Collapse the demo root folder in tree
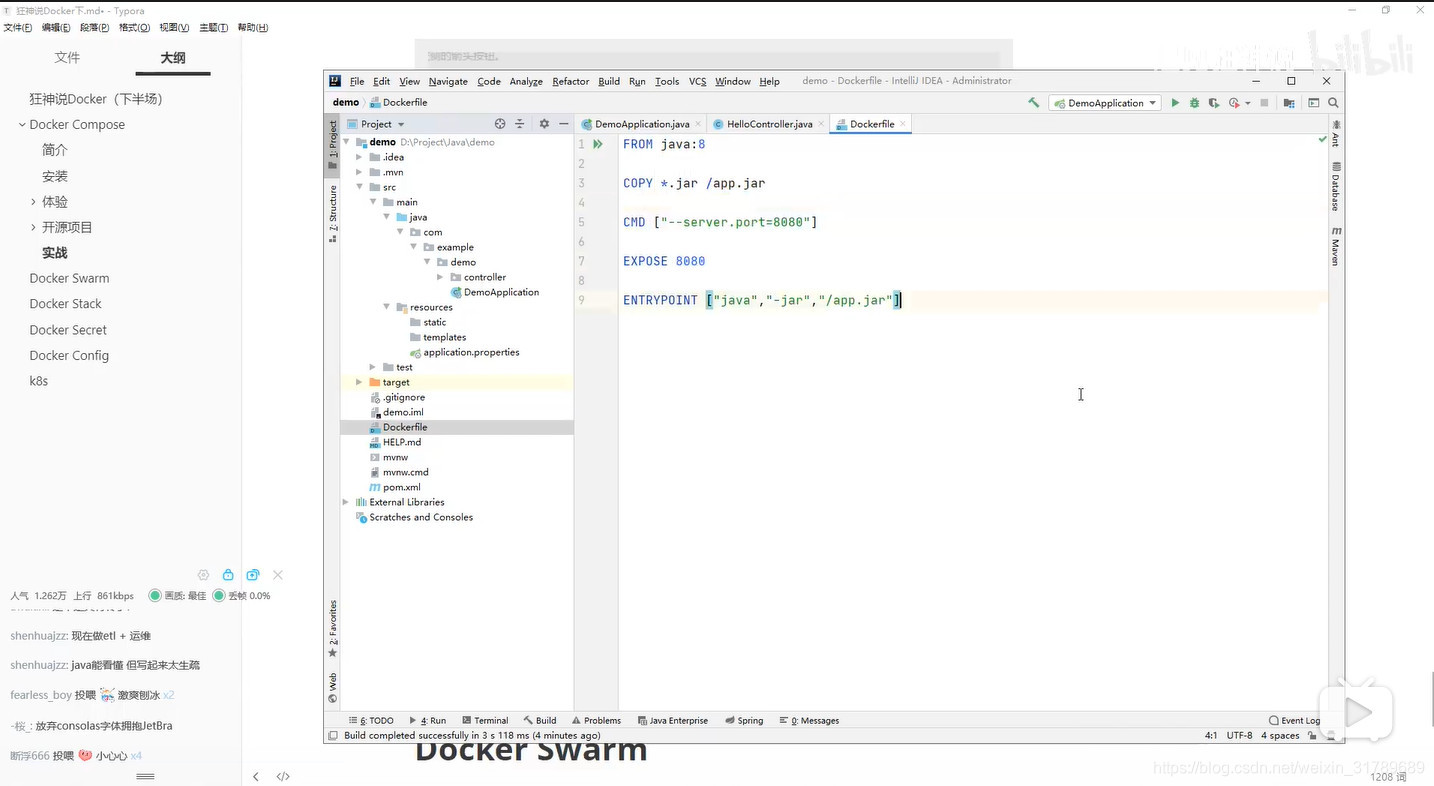 pos(347,142)
